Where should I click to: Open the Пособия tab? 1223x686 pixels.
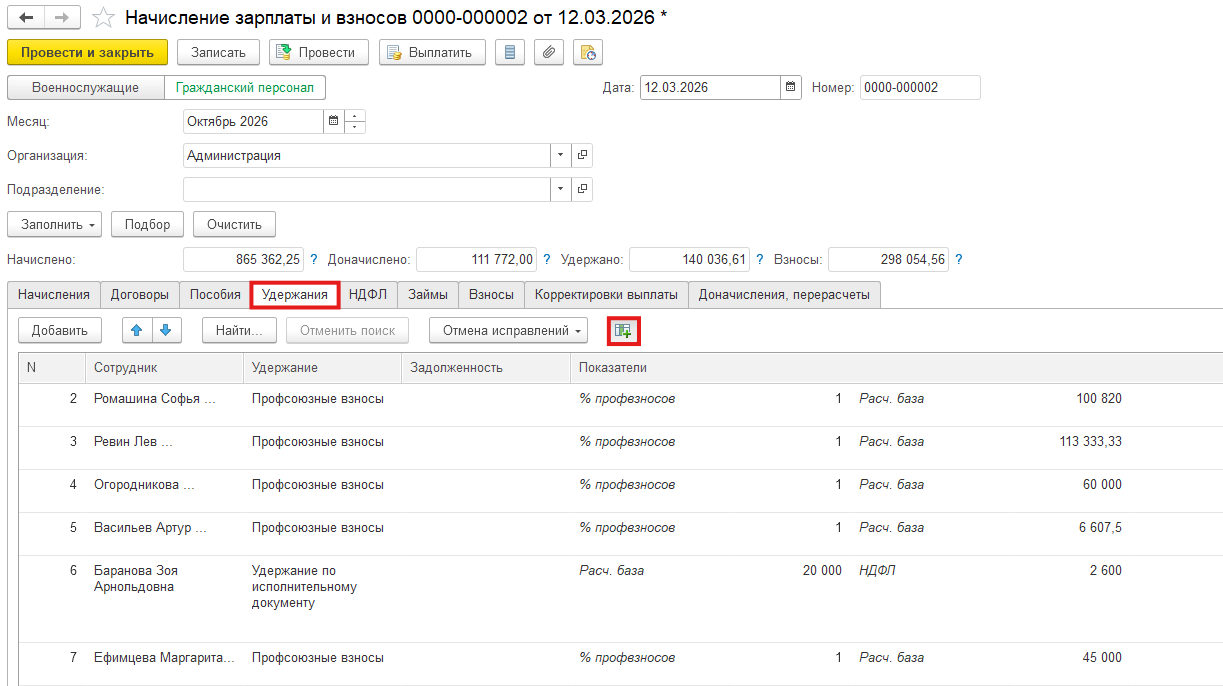(215, 295)
